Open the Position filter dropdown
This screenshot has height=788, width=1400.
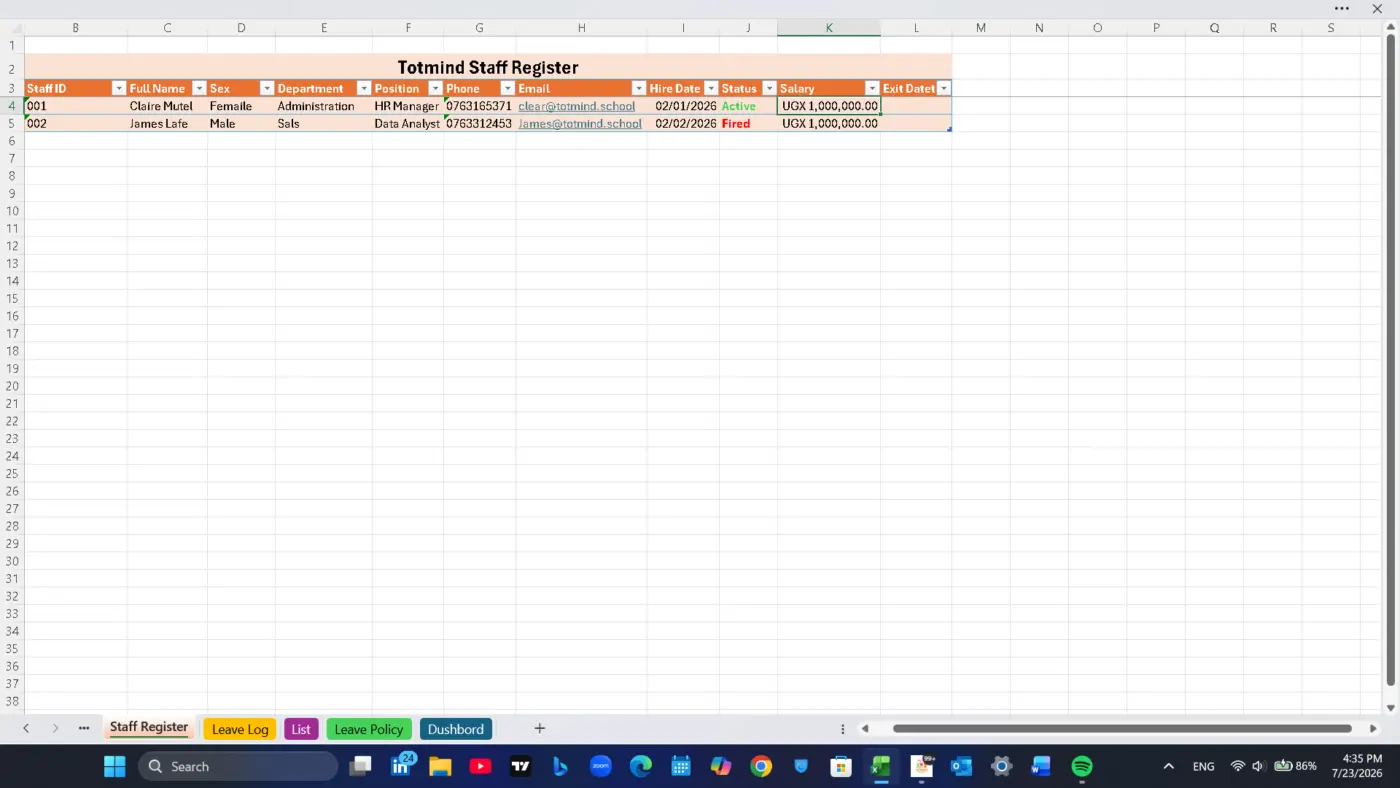435,88
